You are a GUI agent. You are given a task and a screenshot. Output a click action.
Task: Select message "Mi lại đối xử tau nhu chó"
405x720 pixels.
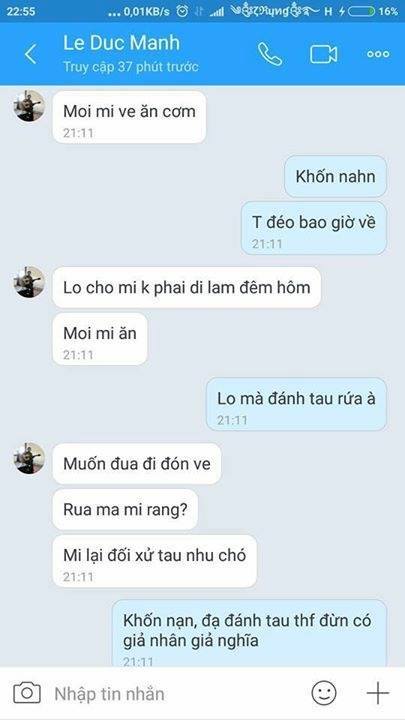(155, 561)
